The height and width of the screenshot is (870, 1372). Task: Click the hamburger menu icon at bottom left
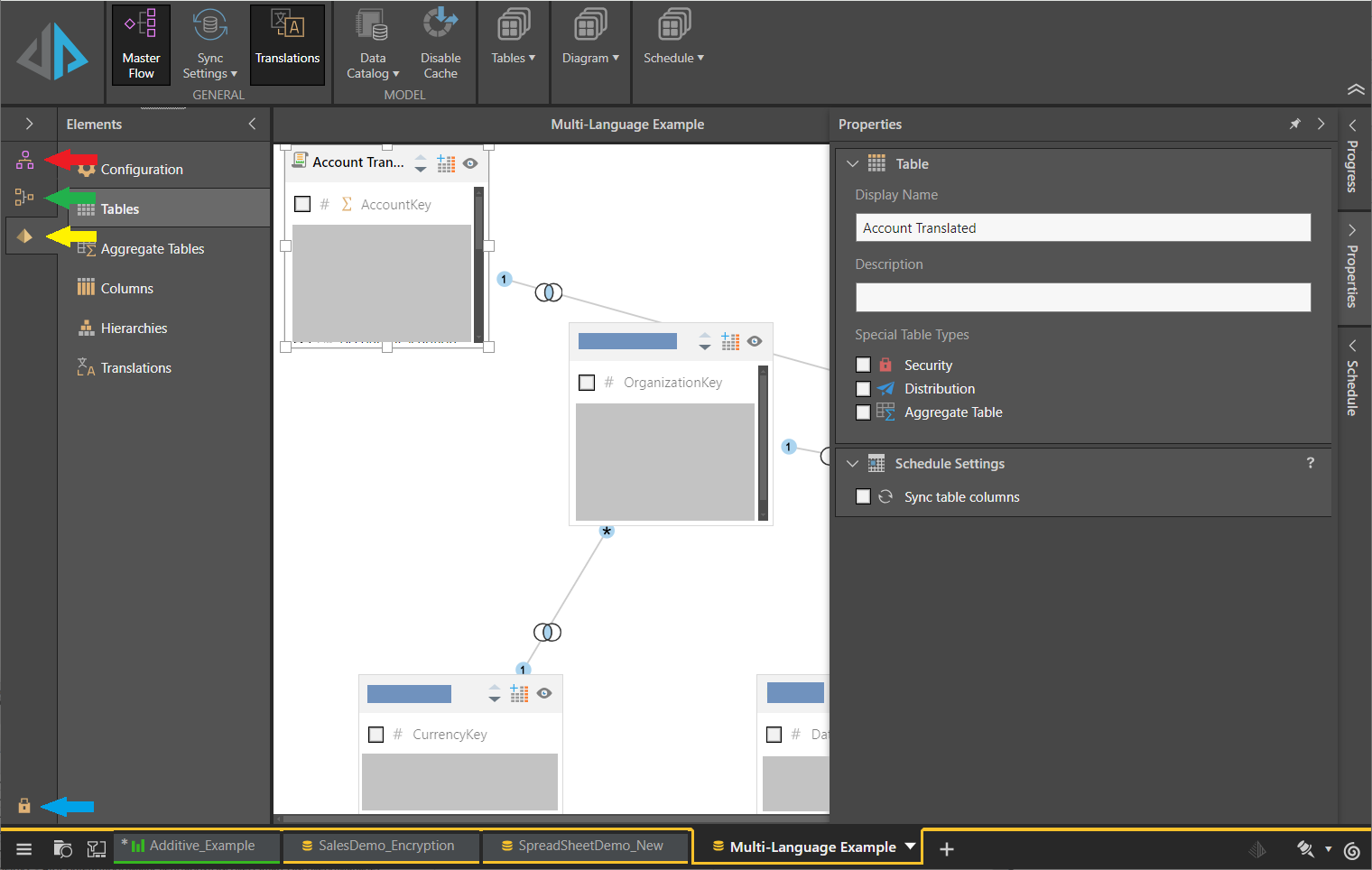point(24,848)
